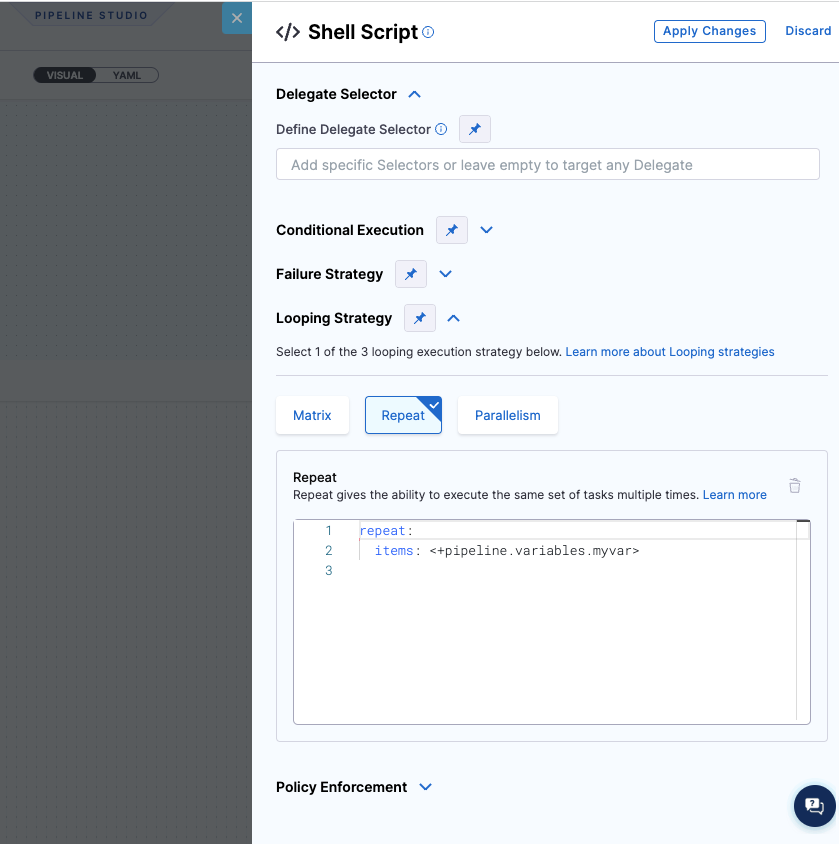Switch pipeline view to YAML
The width and height of the screenshot is (839, 844).
coord(127,75)
